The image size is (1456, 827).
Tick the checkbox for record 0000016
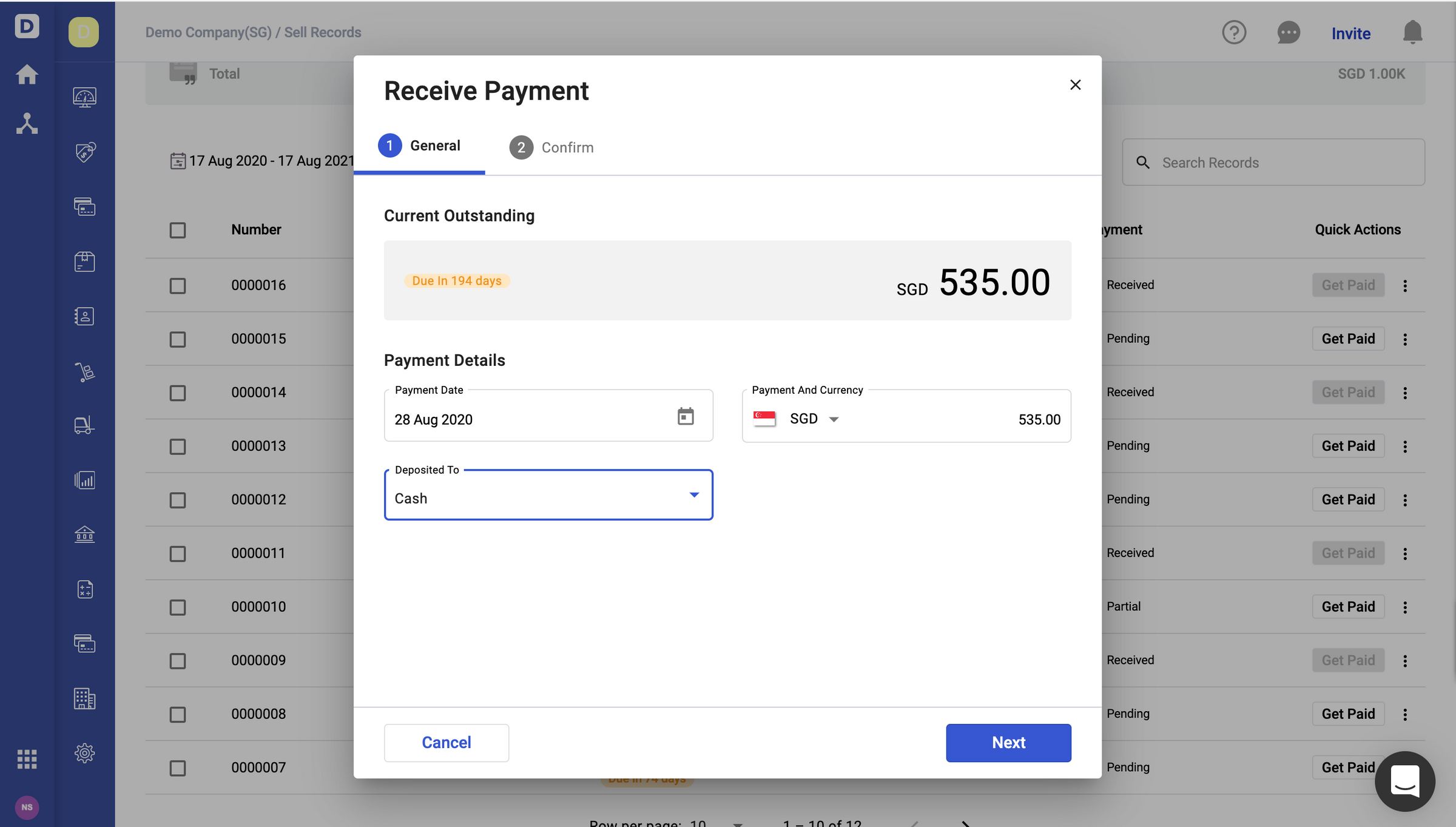pyautogui.click(x=177, y=285)
